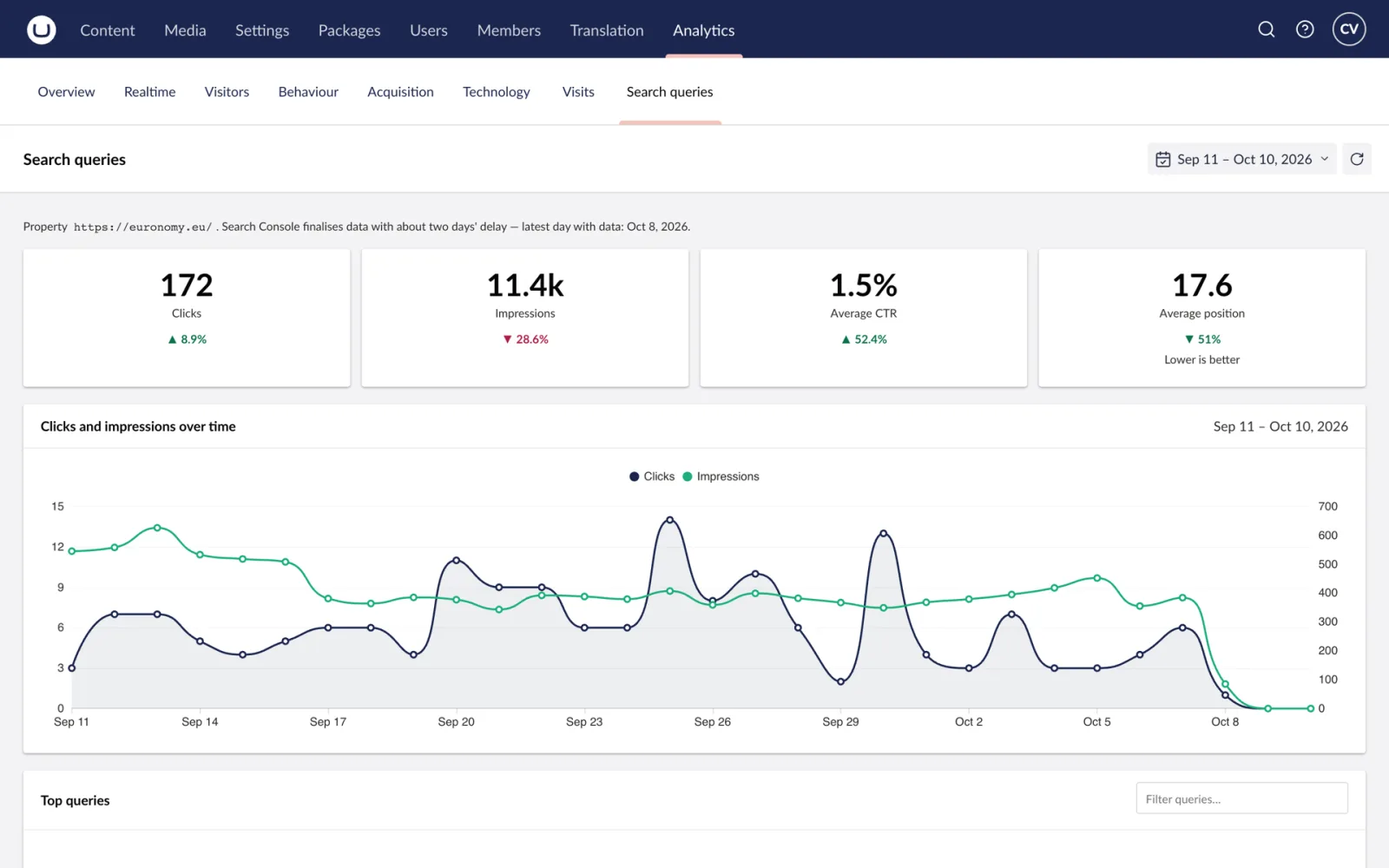Focus the Filter queries input field
This screenshot has height=868, width=1389.
click(x=1241, y=799)
